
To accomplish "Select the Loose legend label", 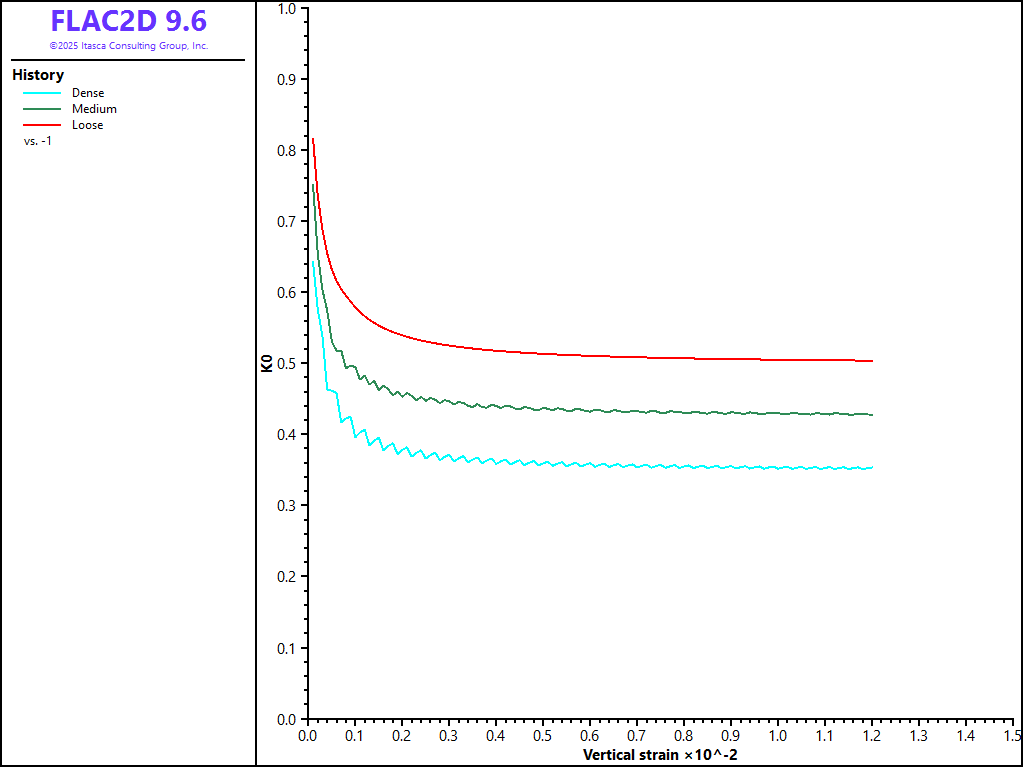I will tap(87, 125).
